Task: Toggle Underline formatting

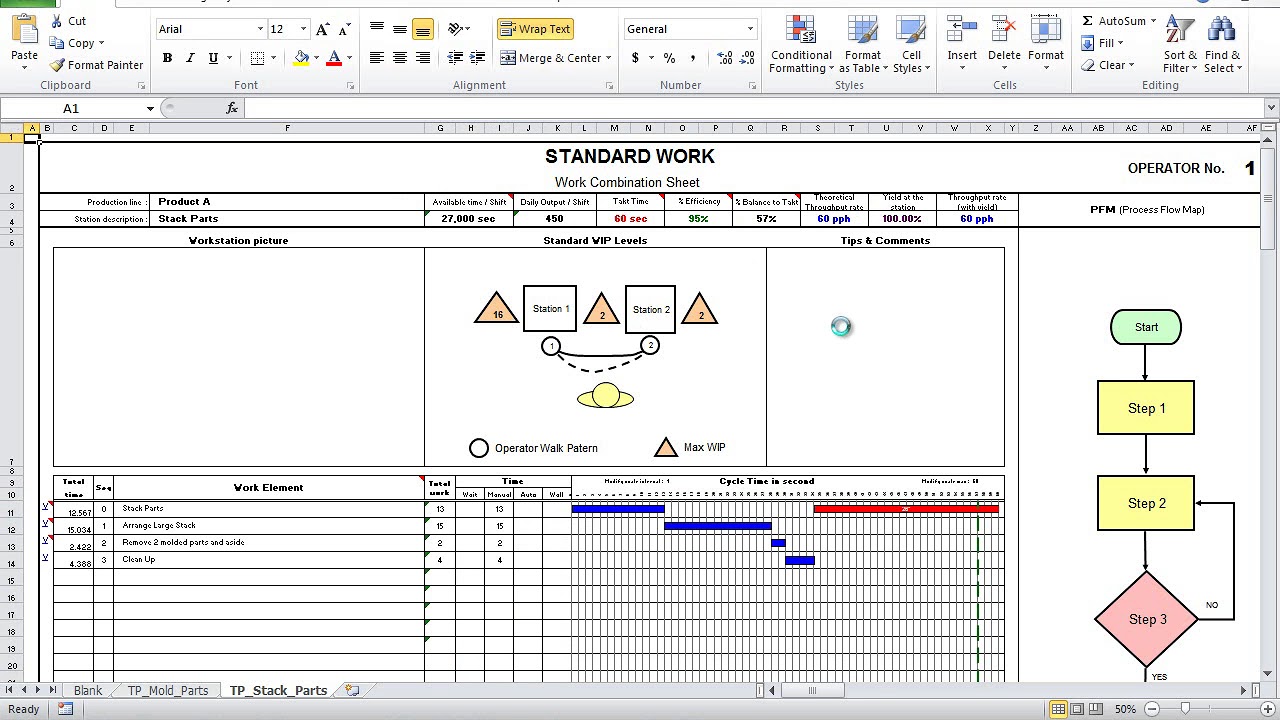Action: (213, 58)
